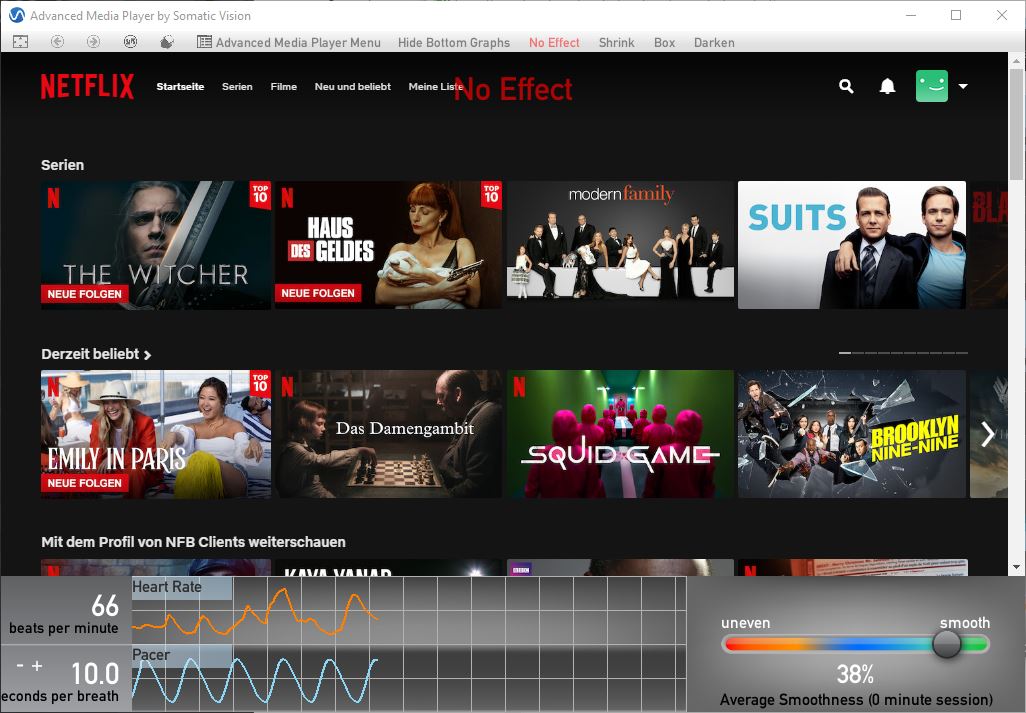Open Neu und beliebt page

point(353,86)
